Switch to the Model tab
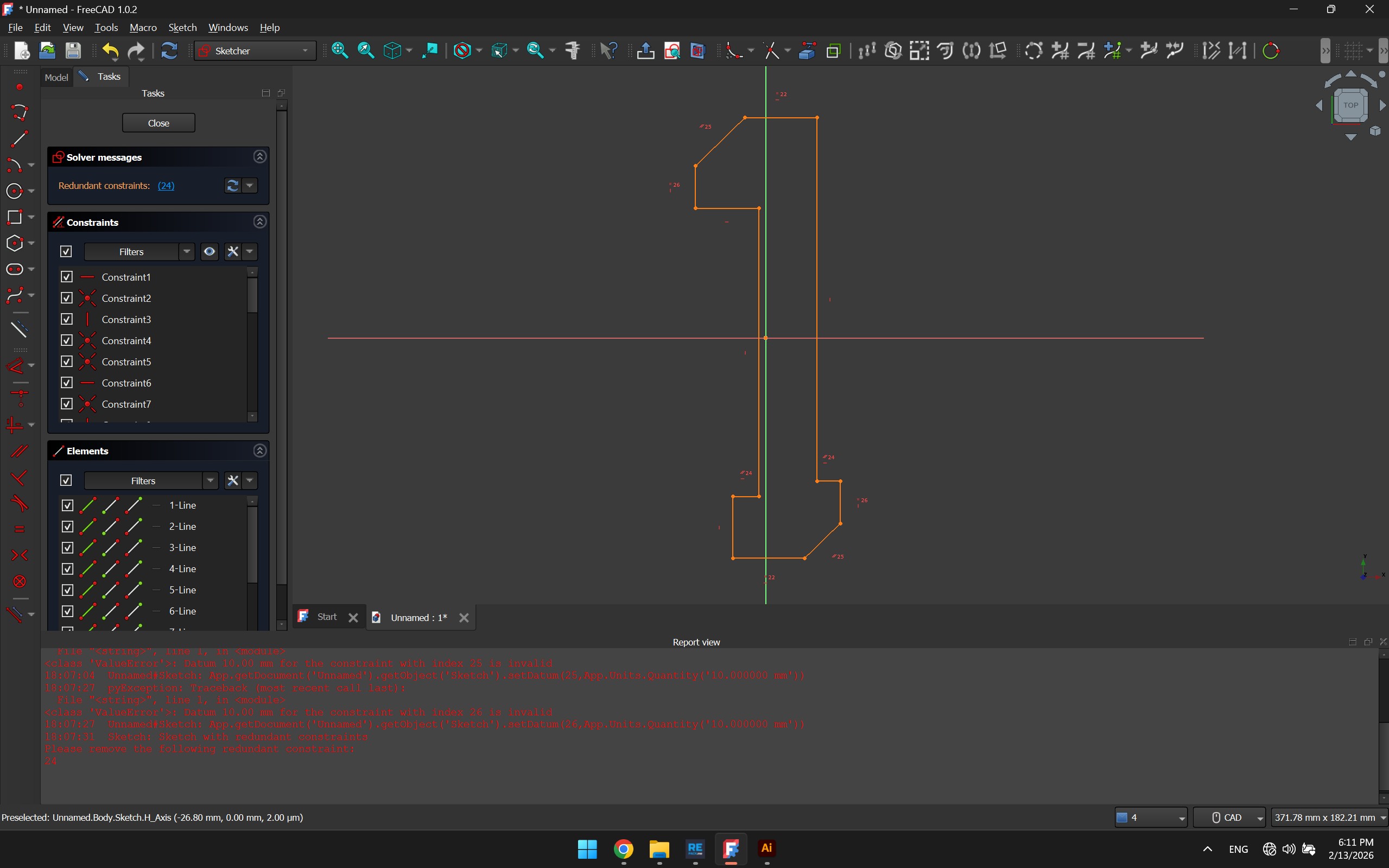 click(x=56, y=77)
